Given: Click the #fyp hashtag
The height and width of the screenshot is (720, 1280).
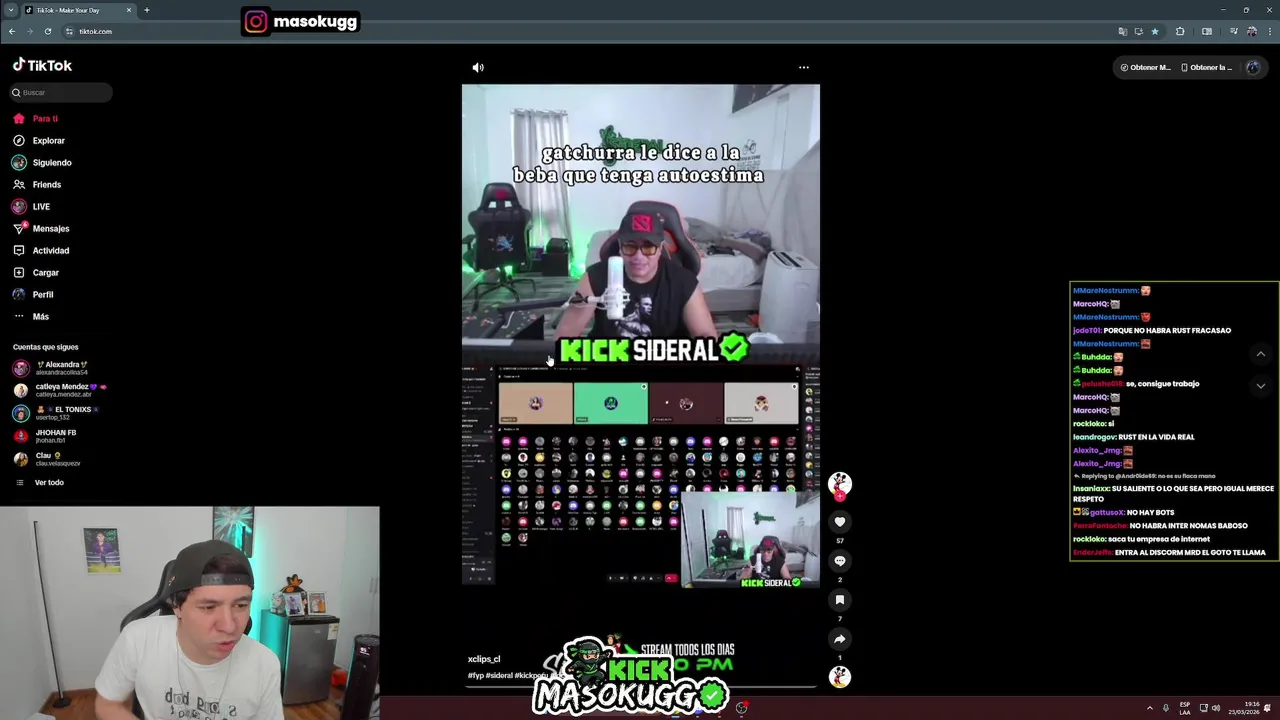Looking at the screenshot, I should pyautogui.click(x=475, y=675).
